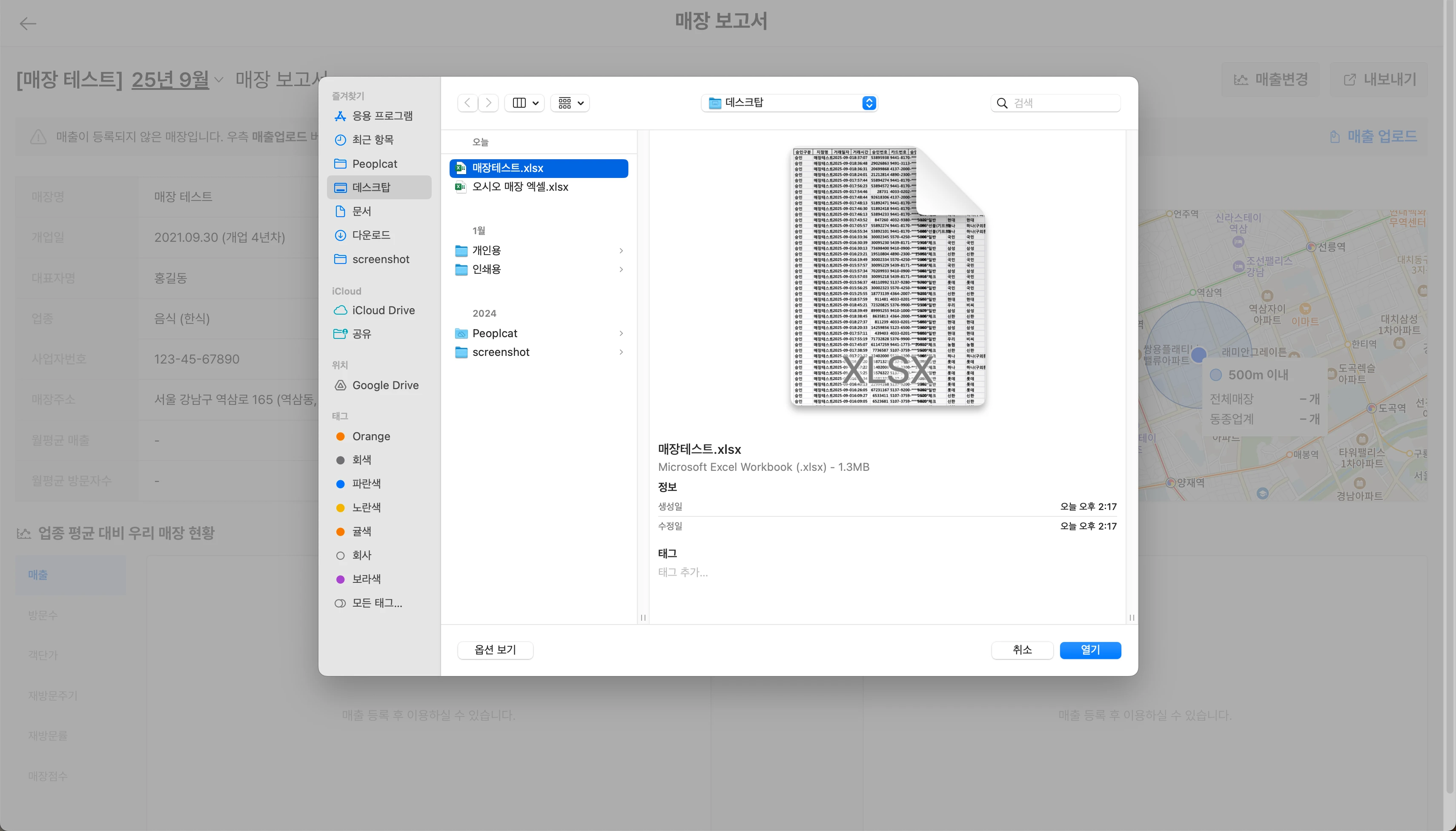Click 모든 태그 to show all tags
The height and width of the screenshot is (831, 1456).
pos(376,603)
